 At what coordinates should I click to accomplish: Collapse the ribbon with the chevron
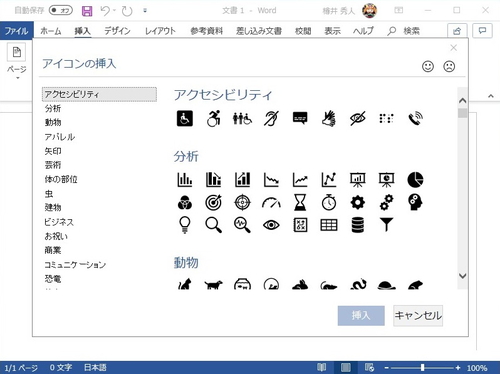coord(491,96)
